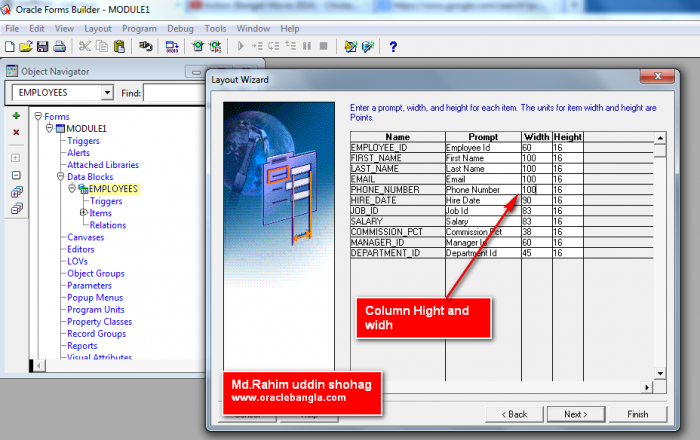Select the Attached Libraries tree item
This screenshot has width=700, height=440.
(x=103, y=165)
